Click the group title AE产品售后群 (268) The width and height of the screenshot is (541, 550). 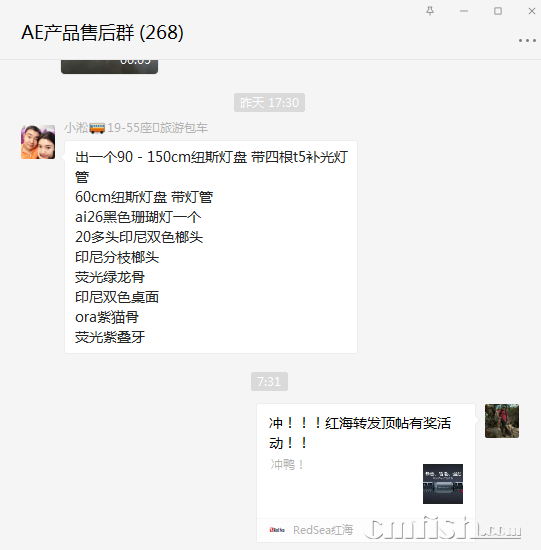102,33
